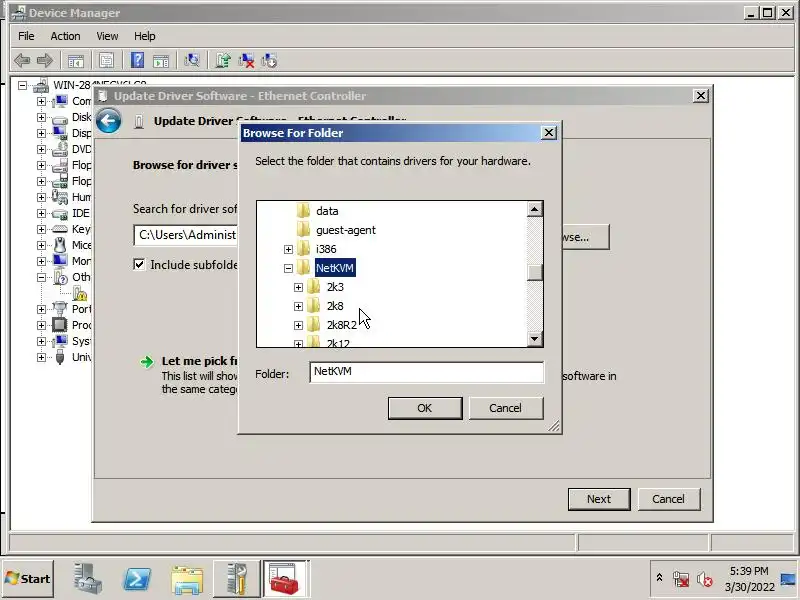Viewport: 800px width, 600px height.
Task: Select the highlighted NetKVM folder
Action: pos(335,268)
